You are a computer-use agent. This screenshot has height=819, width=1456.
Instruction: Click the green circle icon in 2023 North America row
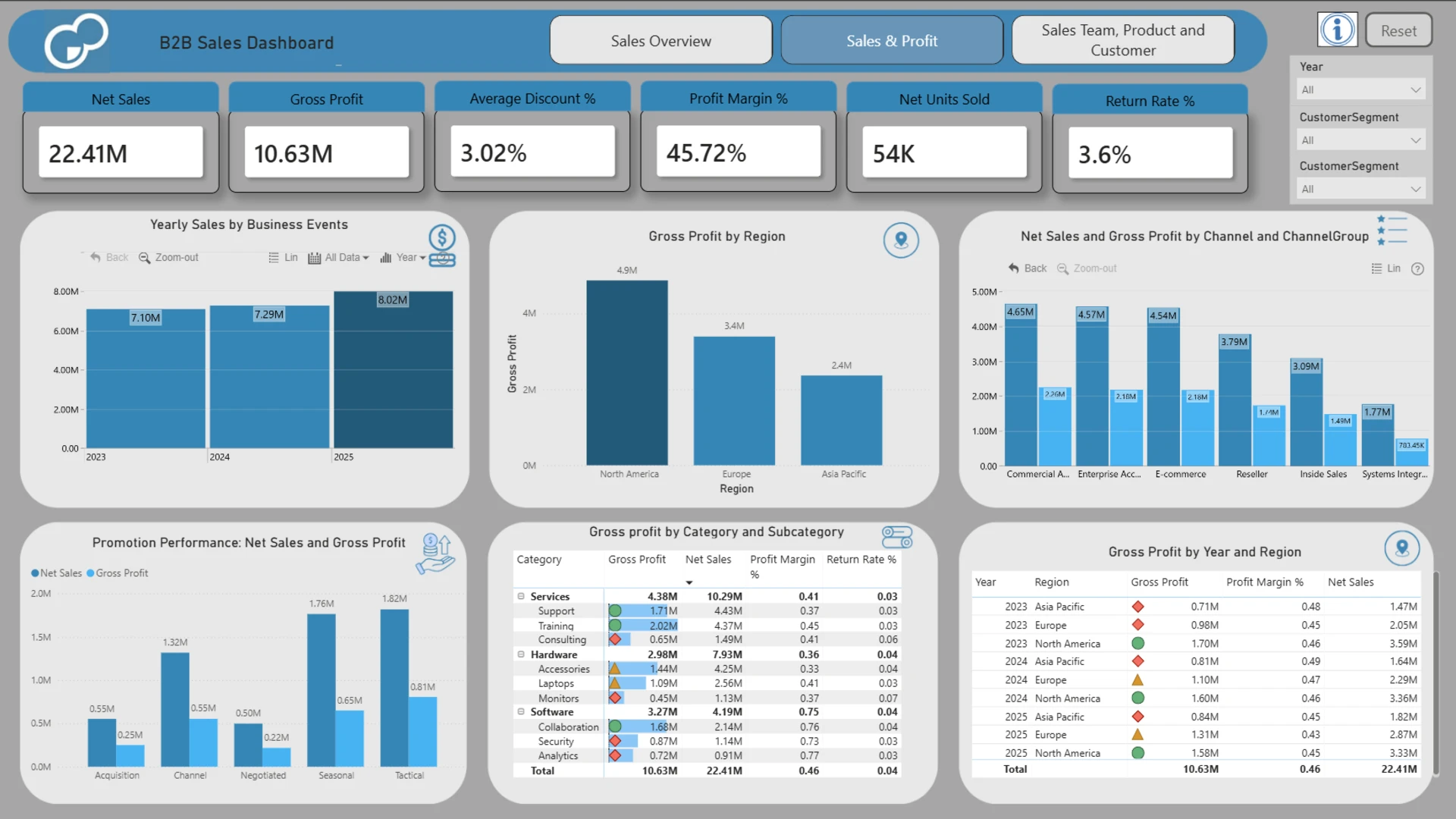click(x=1137, y=643)
